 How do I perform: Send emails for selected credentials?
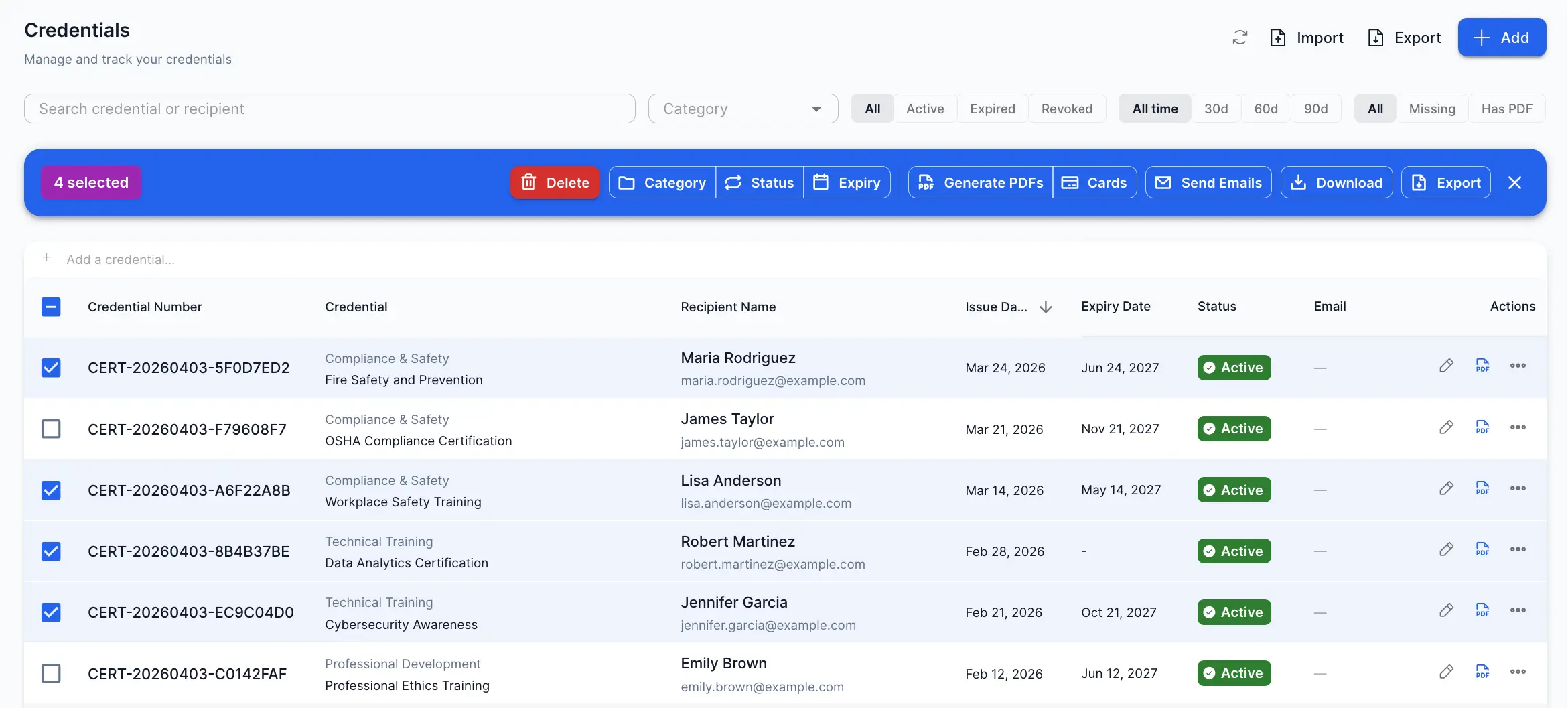point(1208,182)
